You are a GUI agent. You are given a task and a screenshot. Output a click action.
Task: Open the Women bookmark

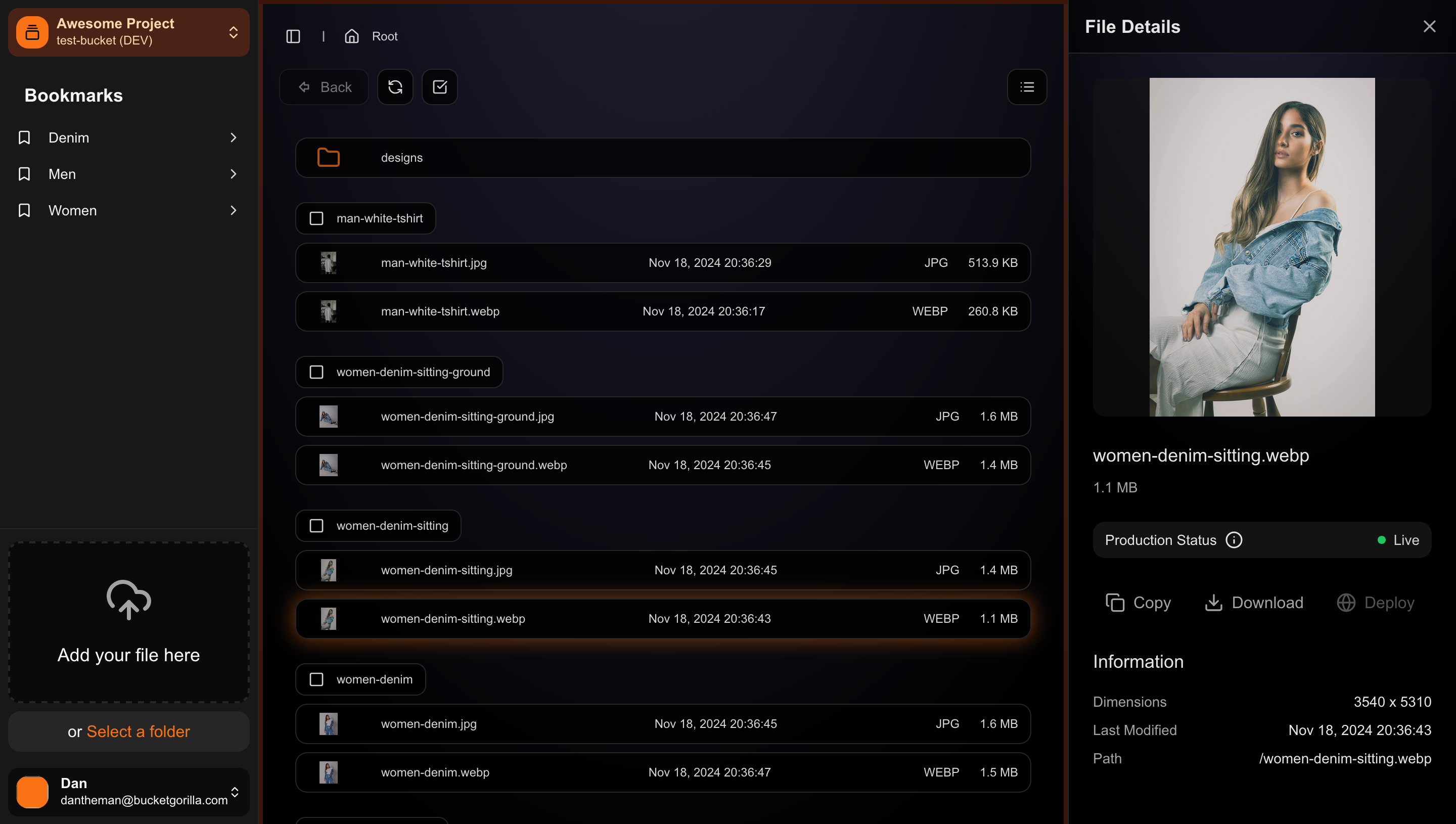click(128, 210)
